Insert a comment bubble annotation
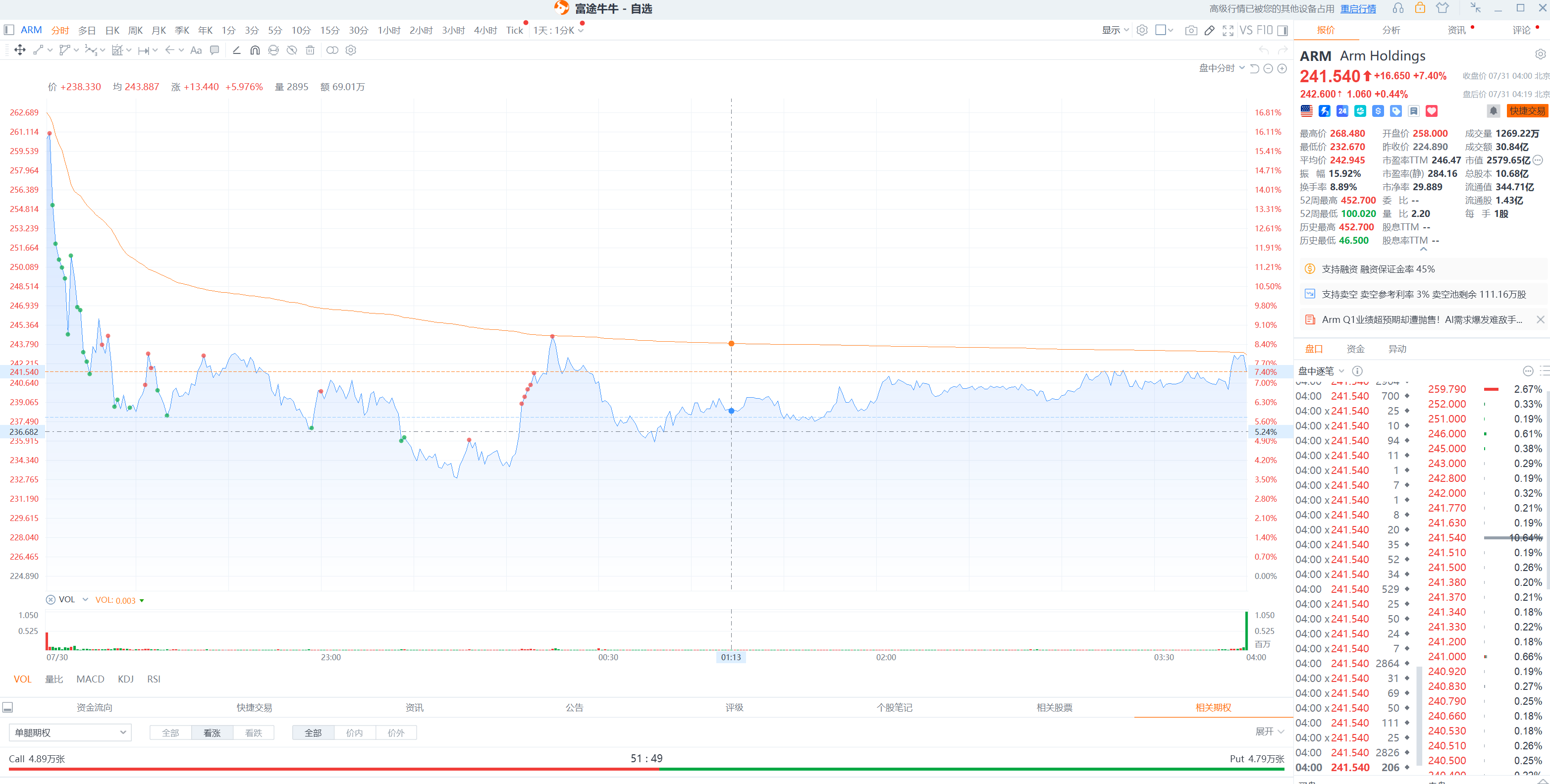Viewport: 1550px width, 784px height. click(214, 50)
